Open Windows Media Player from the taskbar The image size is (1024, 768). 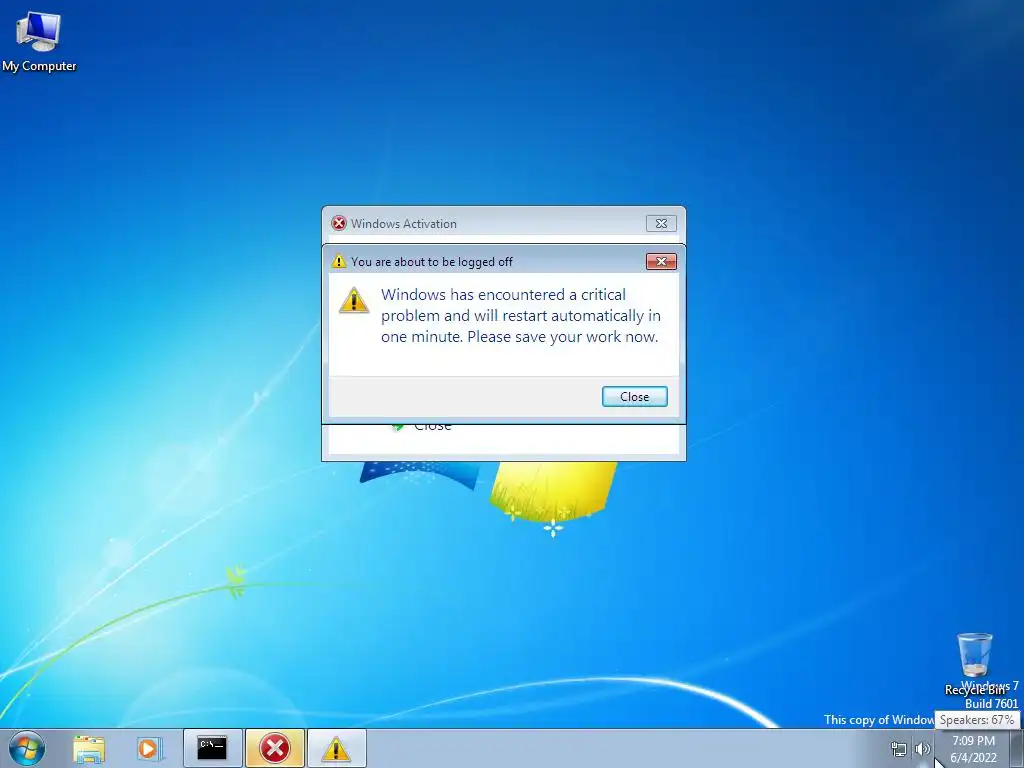click(x=150, y=748)
